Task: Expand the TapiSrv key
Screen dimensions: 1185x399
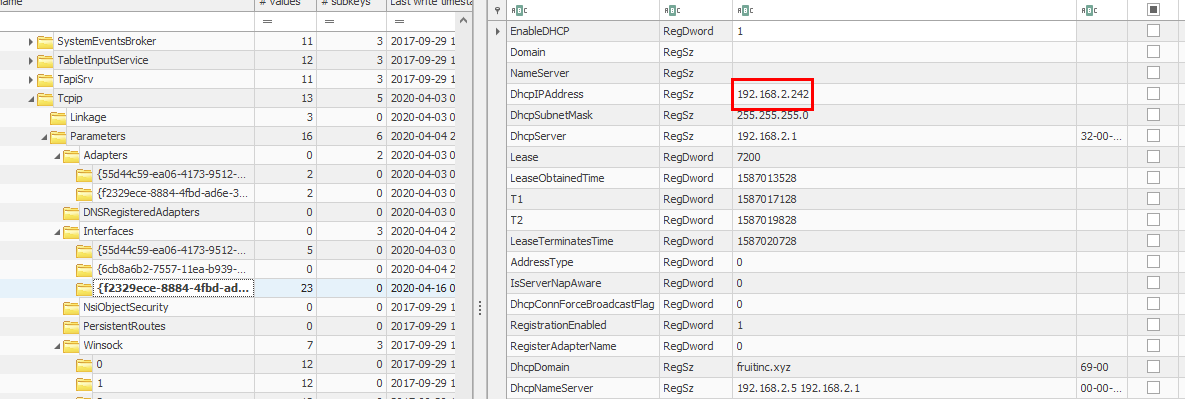Action: (x=31, y=79)
